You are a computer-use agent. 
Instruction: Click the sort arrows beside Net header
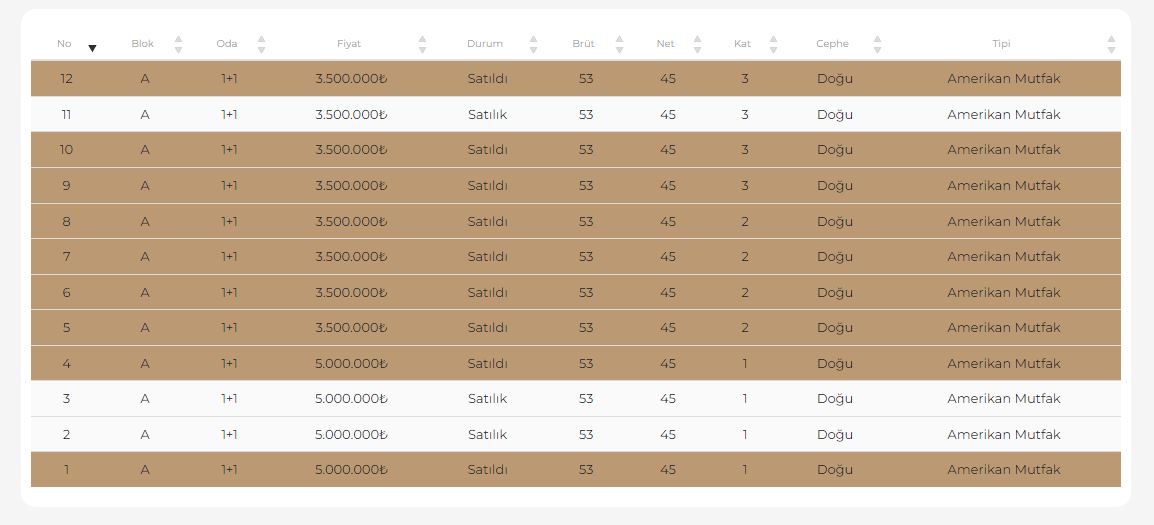697,44
